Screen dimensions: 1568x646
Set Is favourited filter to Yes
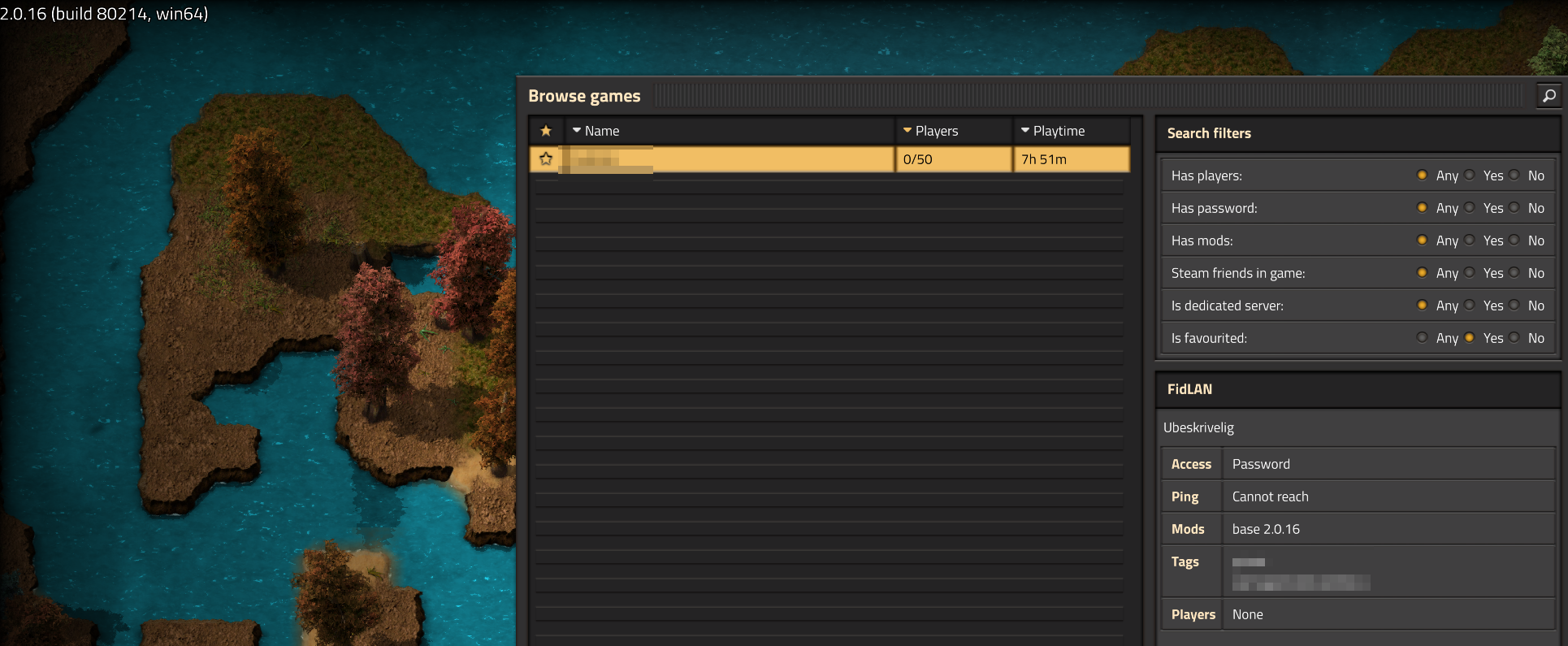tap(1470, 338)
